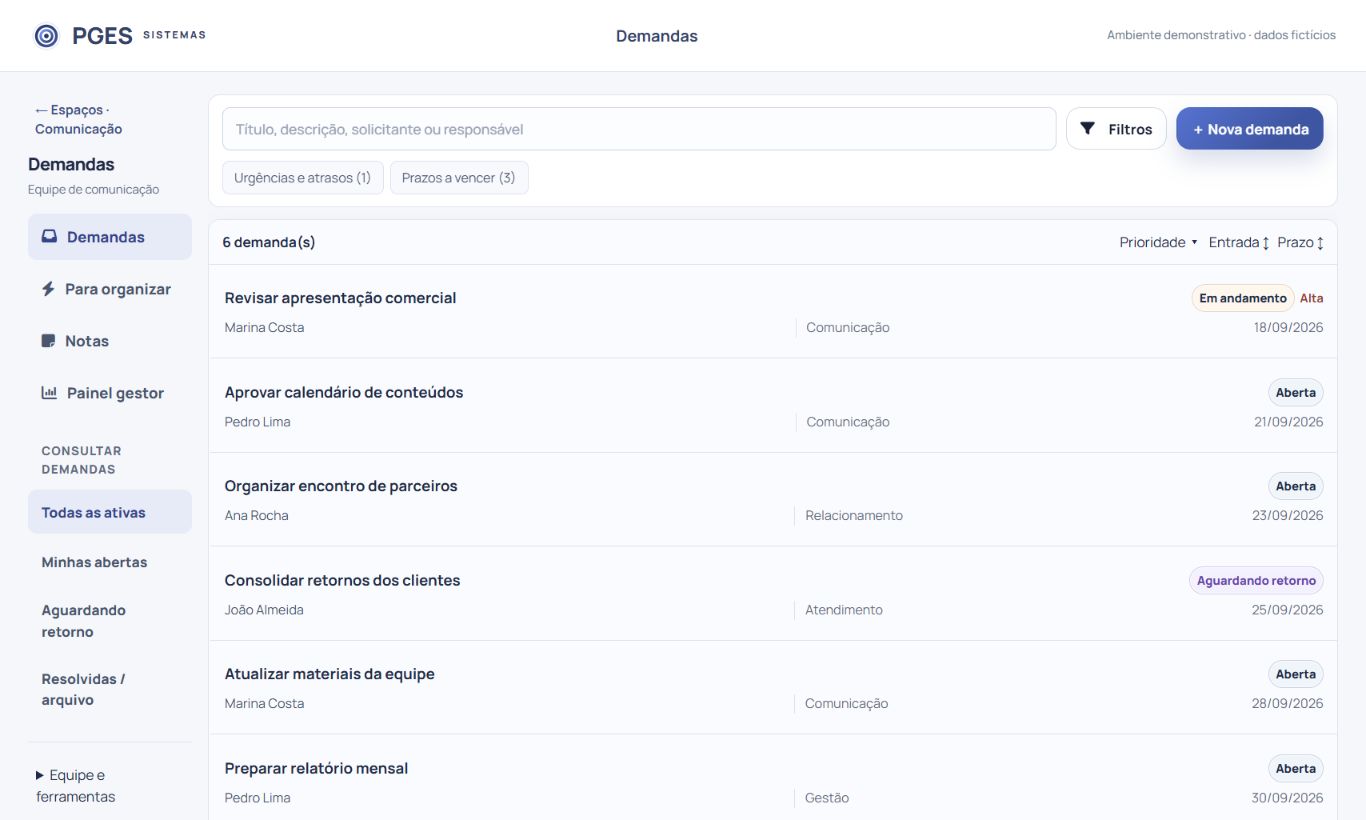Image resolution: width=1366 pixels, height=820 pixels.
Task: Sort the list by Prazo
Action: click(x=1300, y=242)
